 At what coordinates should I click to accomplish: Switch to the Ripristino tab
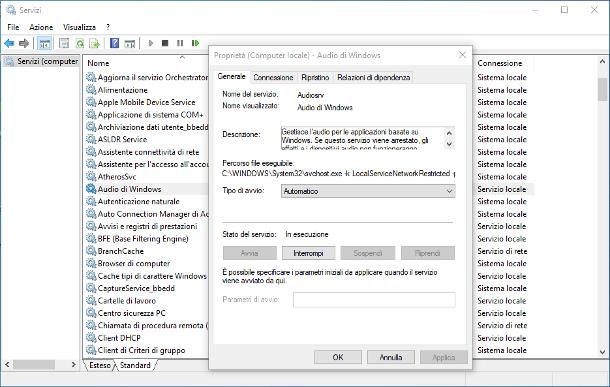[x=315, y=77]
